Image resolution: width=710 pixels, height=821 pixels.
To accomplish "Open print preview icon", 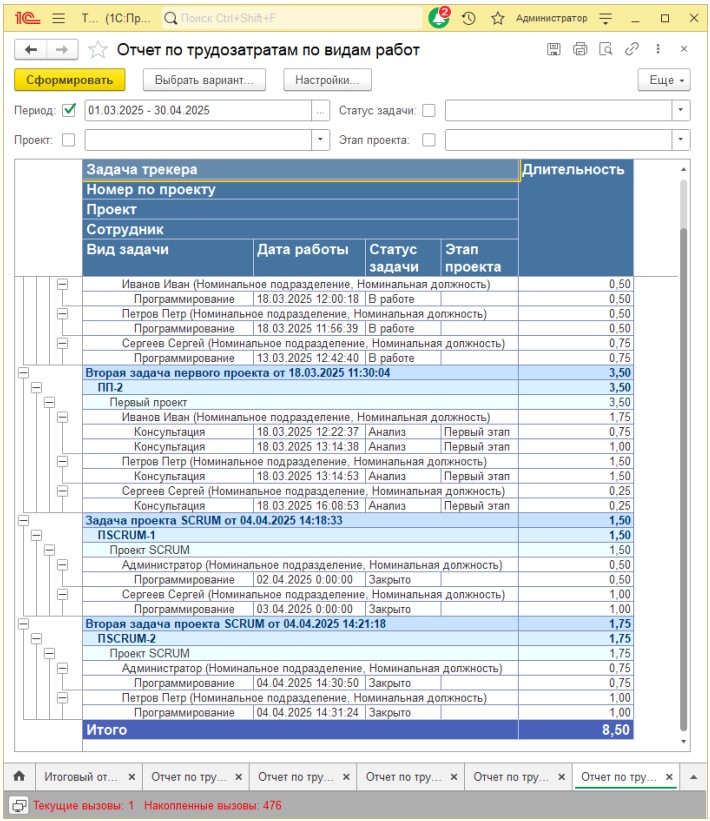I will click(x=606, y=49).
